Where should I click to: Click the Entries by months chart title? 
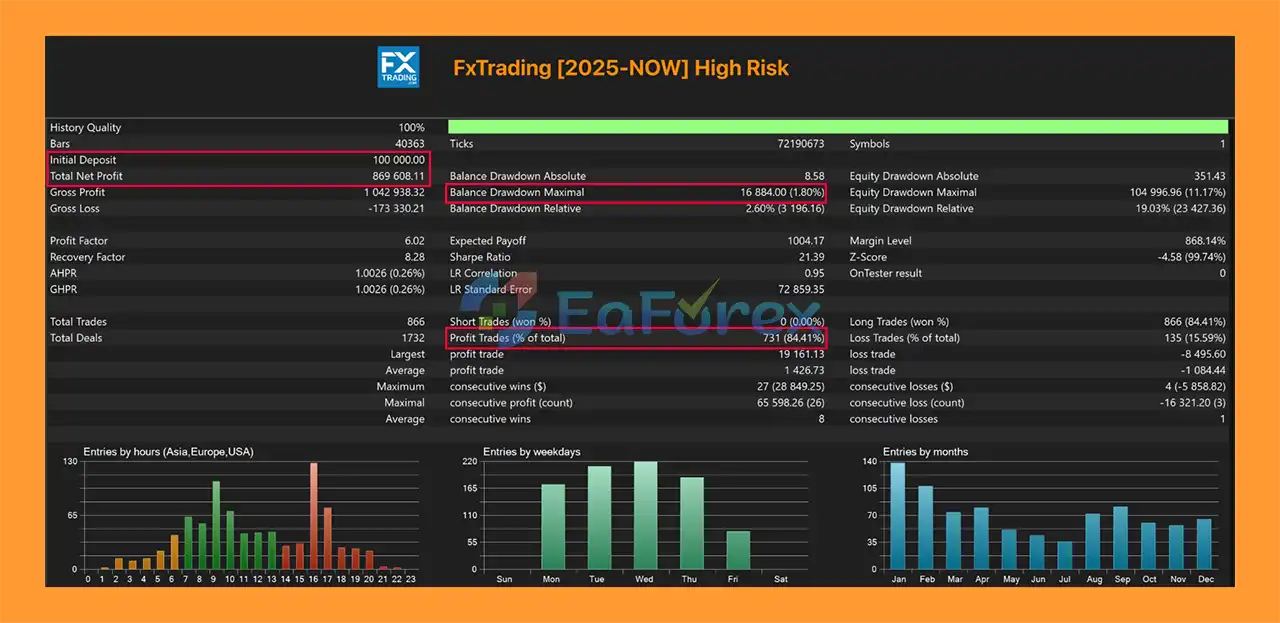point(926,452)
